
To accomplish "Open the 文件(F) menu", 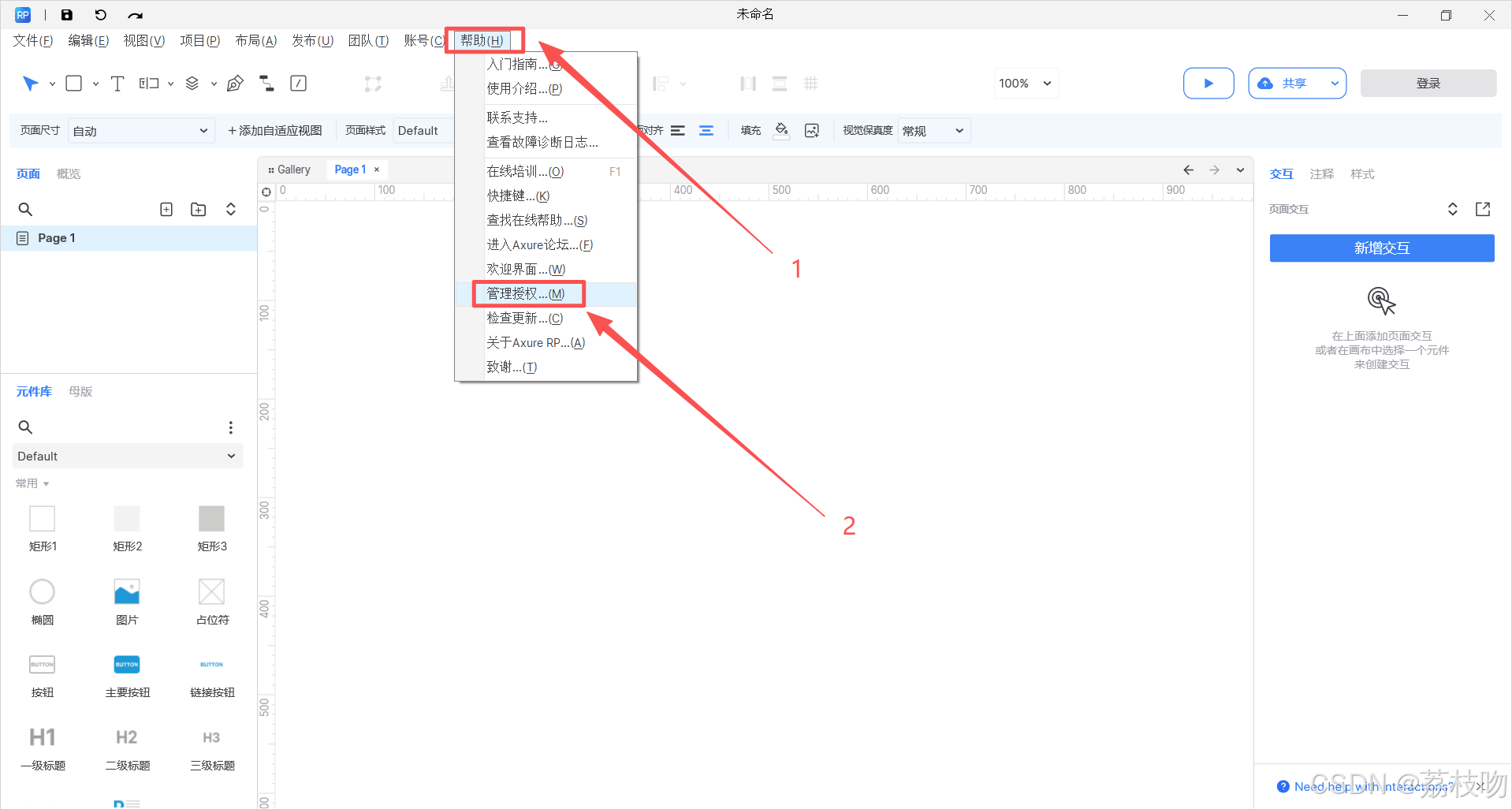I will (32, 40).
